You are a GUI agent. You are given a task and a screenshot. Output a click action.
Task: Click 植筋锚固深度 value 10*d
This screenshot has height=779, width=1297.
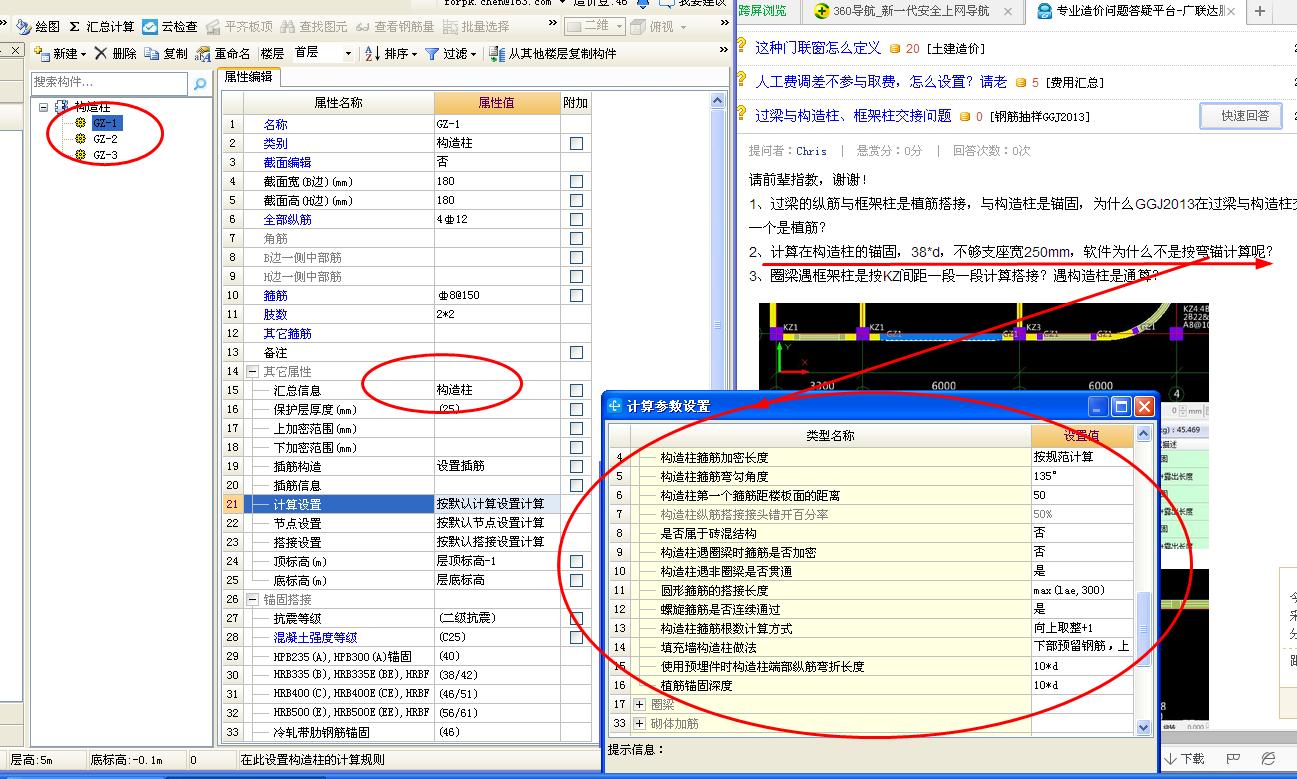coord(1082,686)
